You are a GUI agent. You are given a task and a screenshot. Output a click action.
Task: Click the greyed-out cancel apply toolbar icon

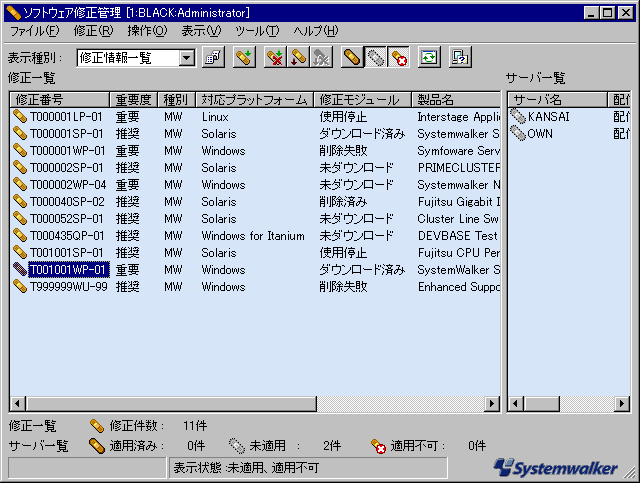coord(322,57)
